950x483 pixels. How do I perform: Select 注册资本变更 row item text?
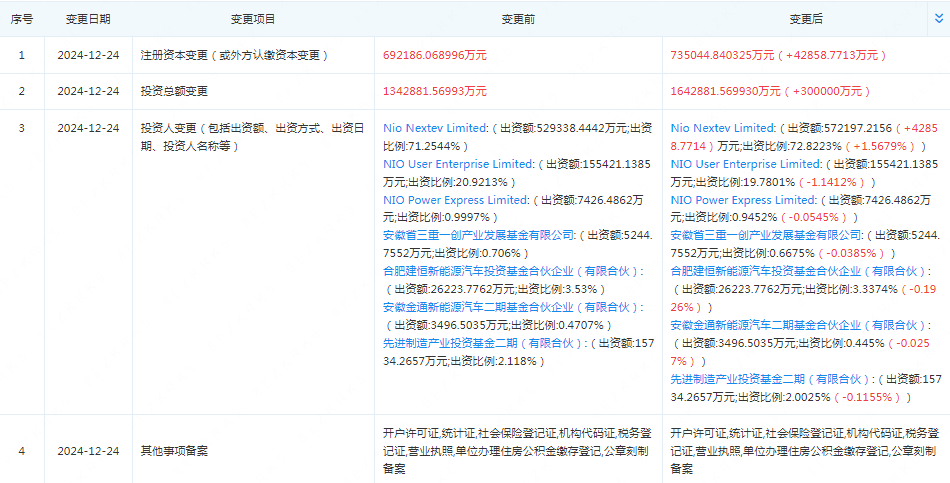pyautogui.click(x=234, y=55)
